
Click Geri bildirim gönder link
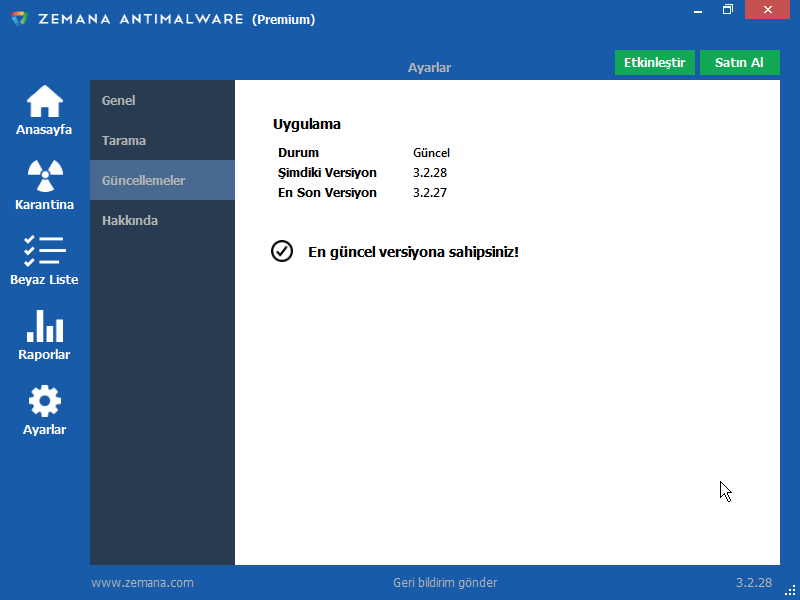pyautogui.click(x=445, y=583)
